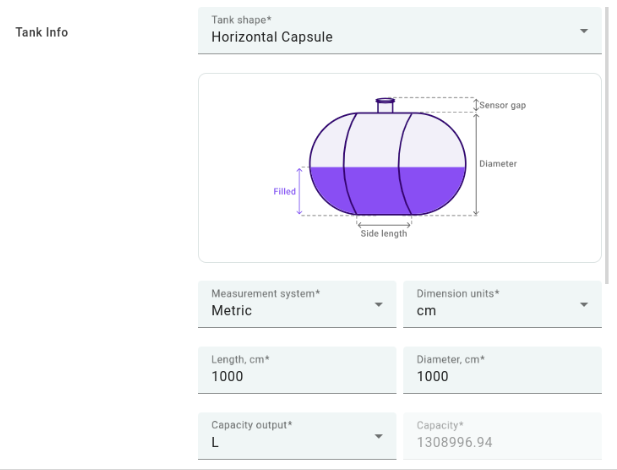Click the Capacity output caret arrow
The height and width of the screenshot is (470, 617).
click(x=379, y=436)
